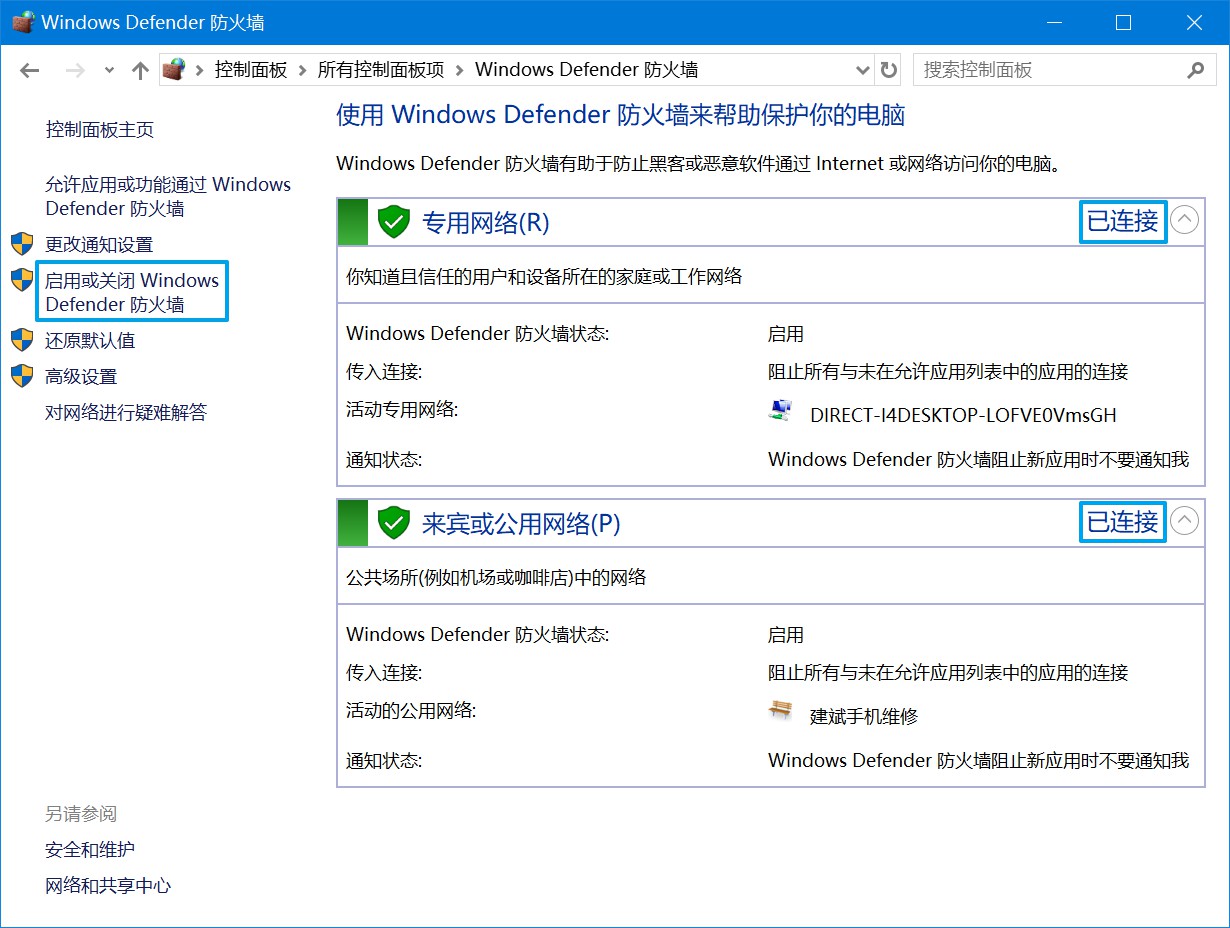Screen dimensions: 1230x928
Task: Open 允许应用或功能通过 Windows Defender 防火墙
Action: coord(168,197)
